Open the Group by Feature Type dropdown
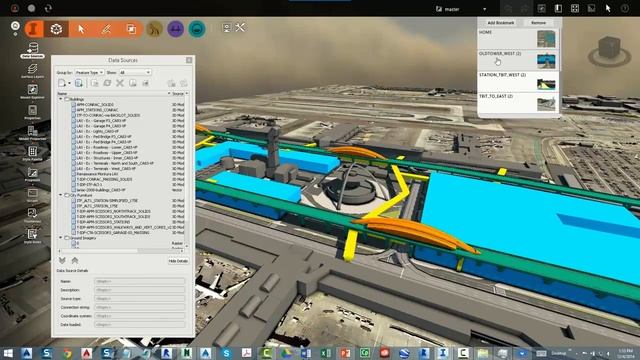Image resolution: width=640 pixels, height=360 pixels. pyautogui.click(x=89, y=72)
